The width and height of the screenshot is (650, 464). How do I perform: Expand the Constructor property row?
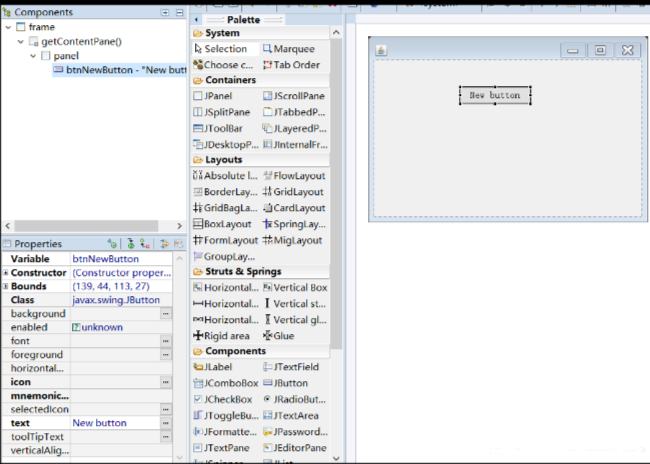tap(5, 273)
